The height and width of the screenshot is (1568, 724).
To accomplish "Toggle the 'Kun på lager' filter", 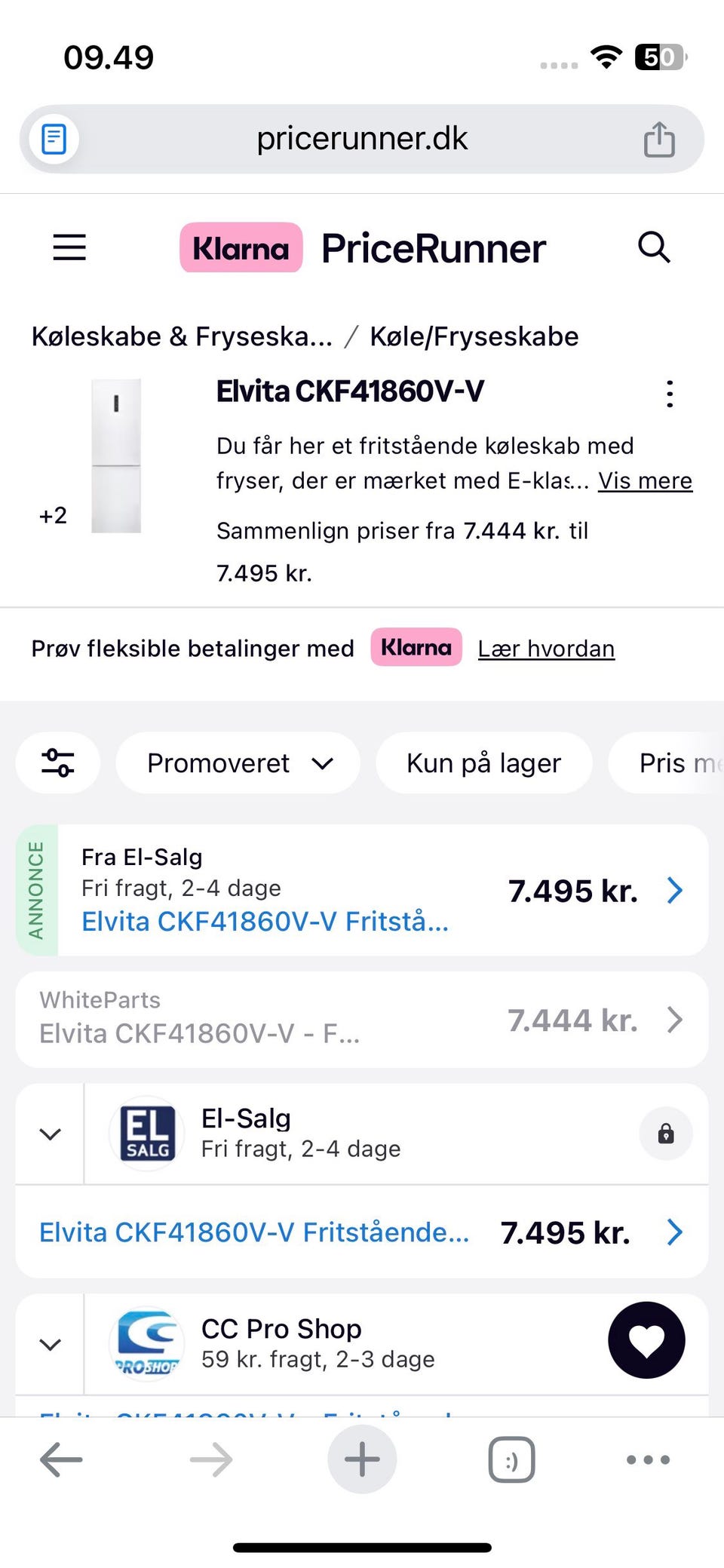I will coord(483,763).
